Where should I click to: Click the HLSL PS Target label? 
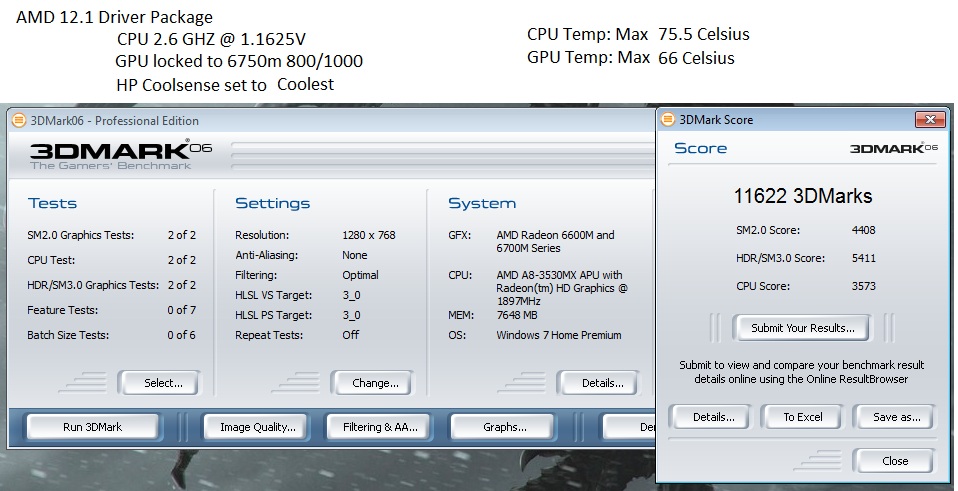[274, 315]
